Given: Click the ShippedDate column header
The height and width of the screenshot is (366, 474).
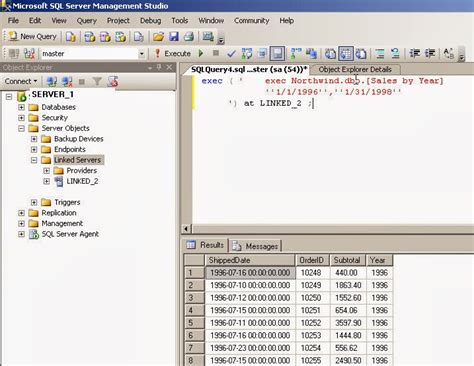Looking at the screenshot, I should point(250,260).
